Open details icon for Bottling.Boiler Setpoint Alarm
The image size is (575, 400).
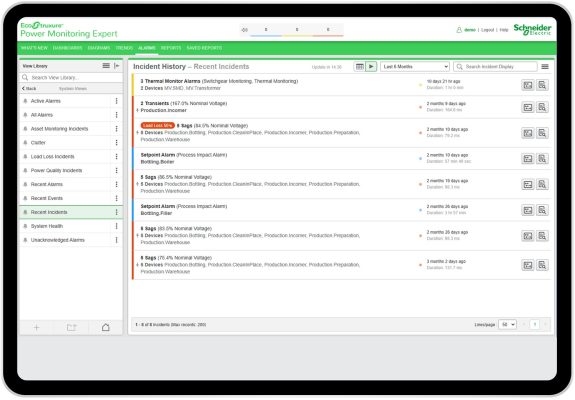(x=528, y=158)
